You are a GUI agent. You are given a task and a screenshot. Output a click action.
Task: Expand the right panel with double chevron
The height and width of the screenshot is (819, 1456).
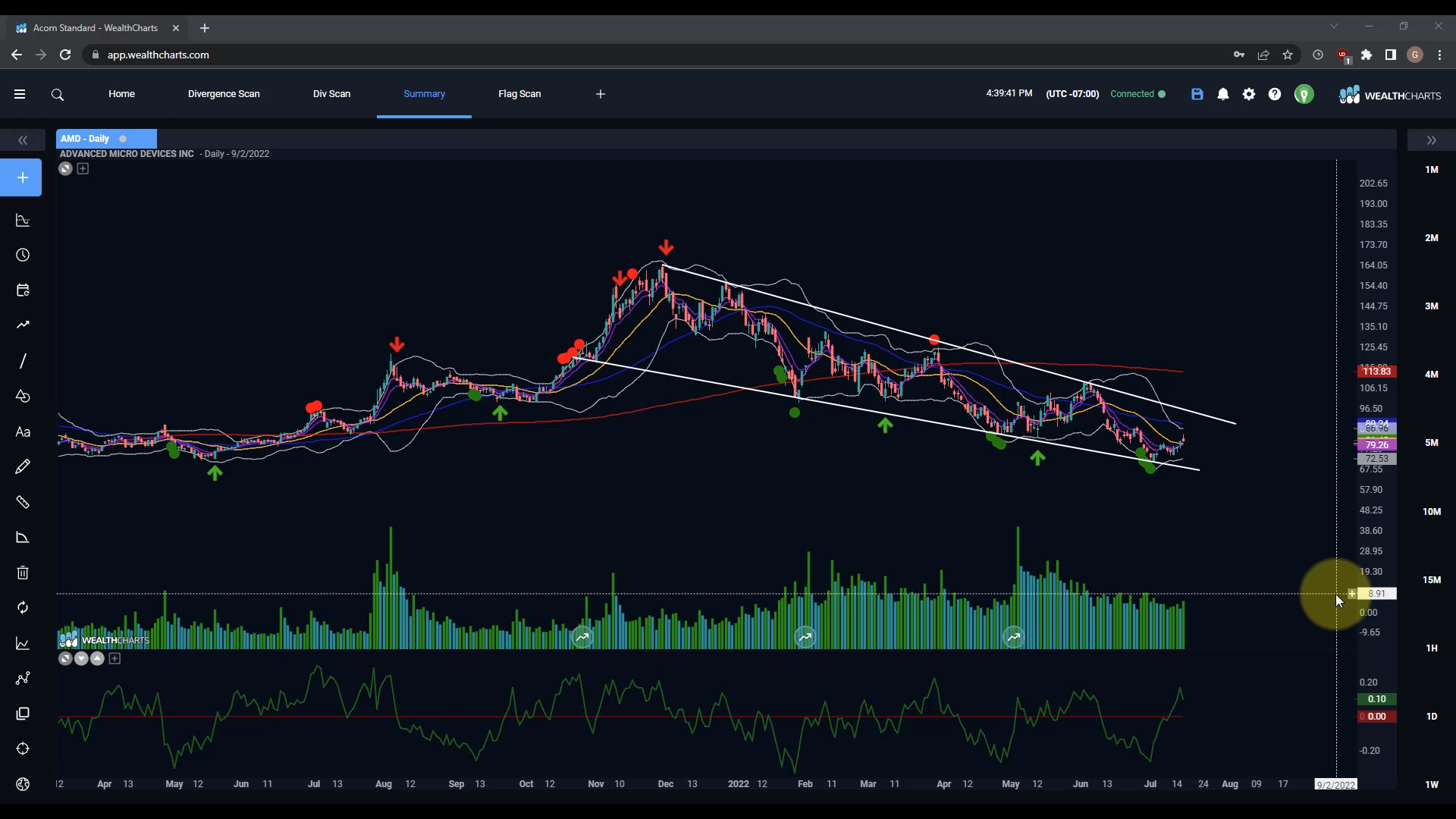tap(1431, 140)
